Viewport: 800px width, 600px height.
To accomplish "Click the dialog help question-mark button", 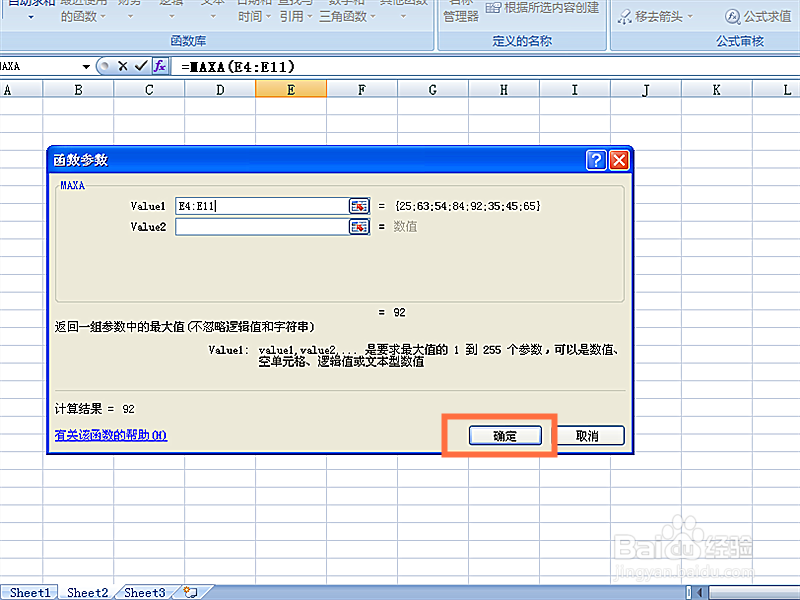I will tap(596, 160).
